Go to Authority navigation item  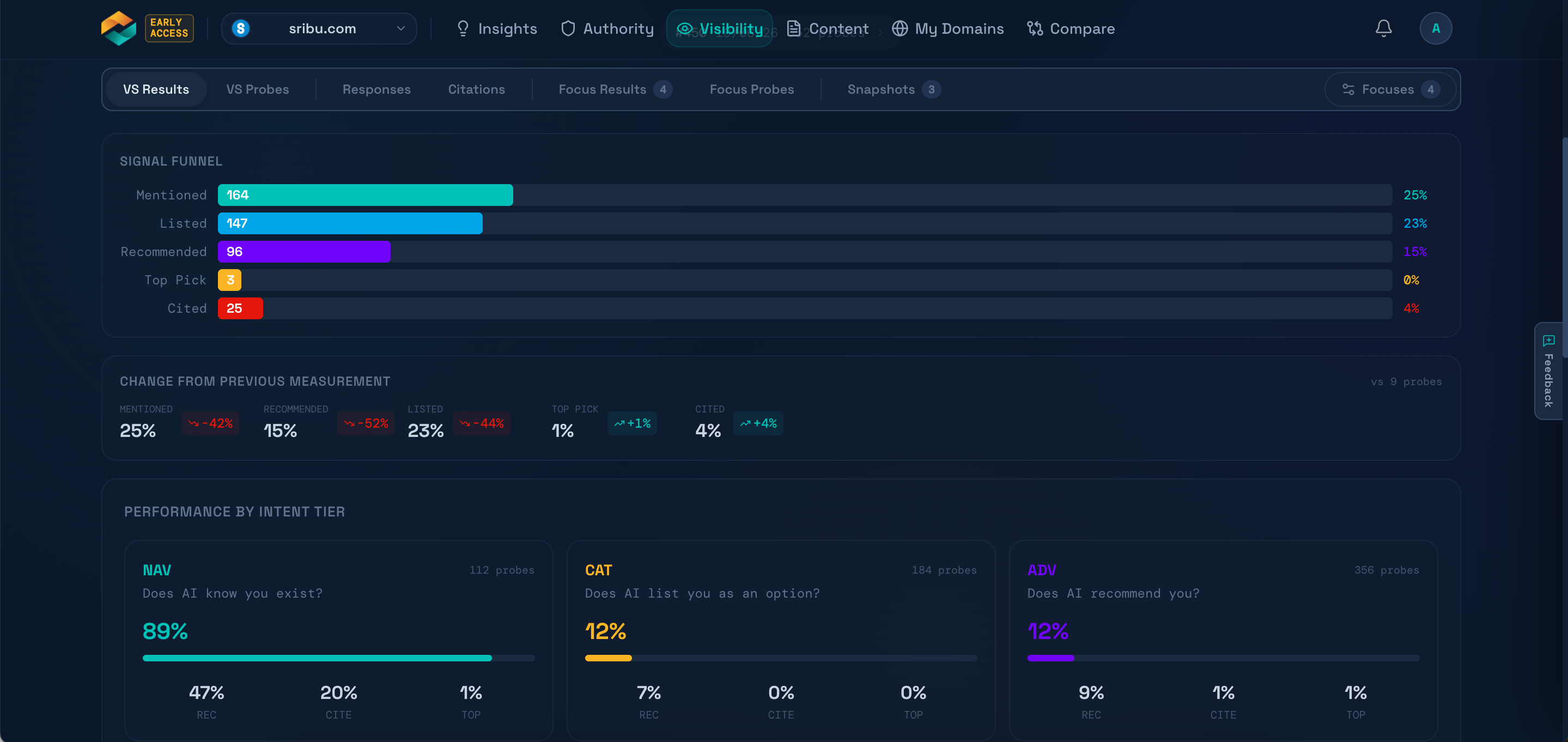tap(607, 29)
